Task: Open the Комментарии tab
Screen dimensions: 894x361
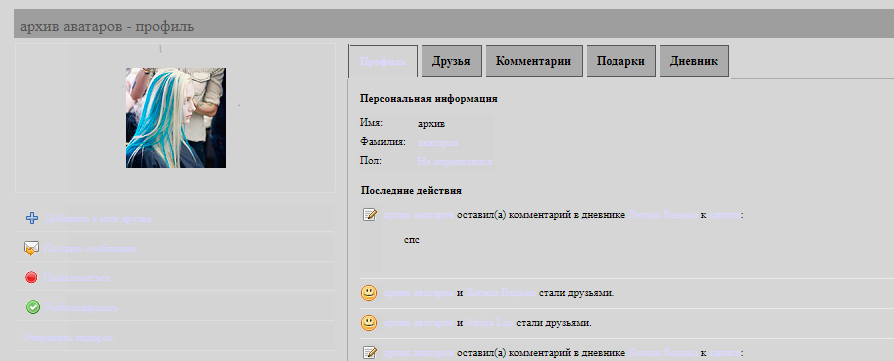Action: [x=534, y=61]
